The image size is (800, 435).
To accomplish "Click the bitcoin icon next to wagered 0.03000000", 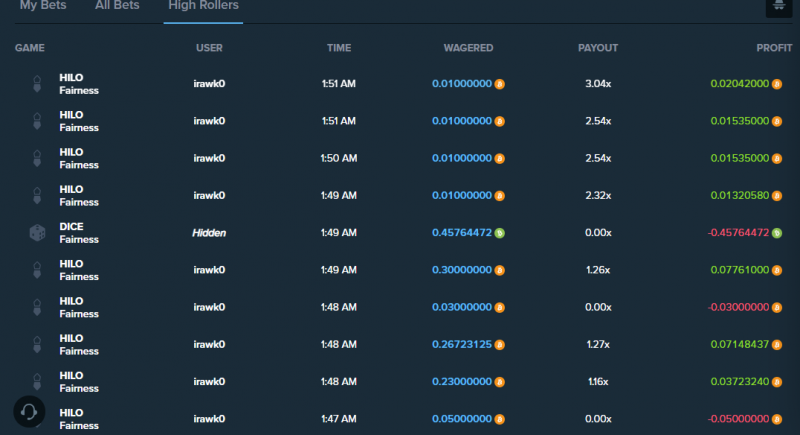I will point(499,308).
